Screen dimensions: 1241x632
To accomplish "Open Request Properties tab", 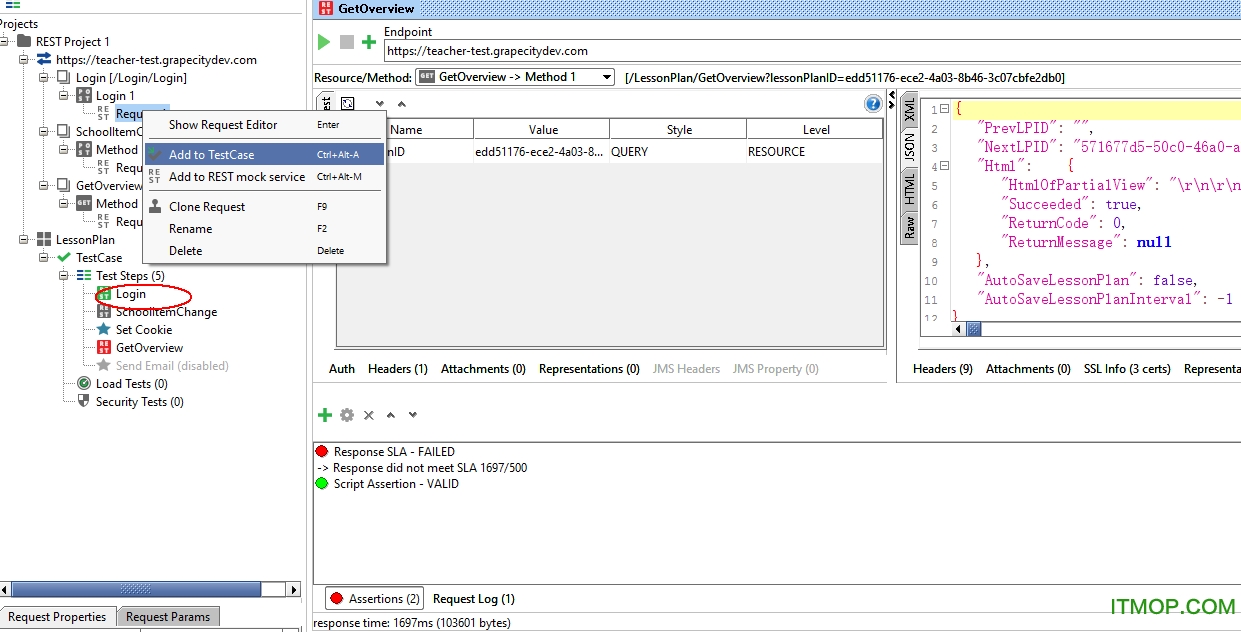I will coord(57,617).
